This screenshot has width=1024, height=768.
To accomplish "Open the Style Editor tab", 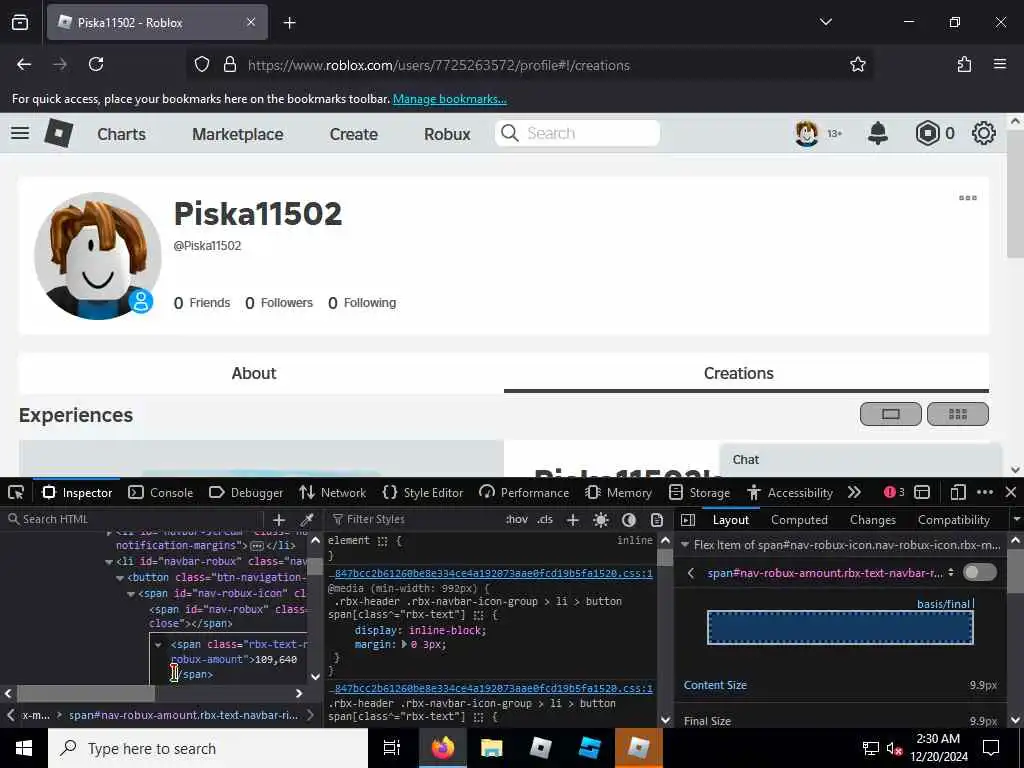I will [x=423, y=492].
